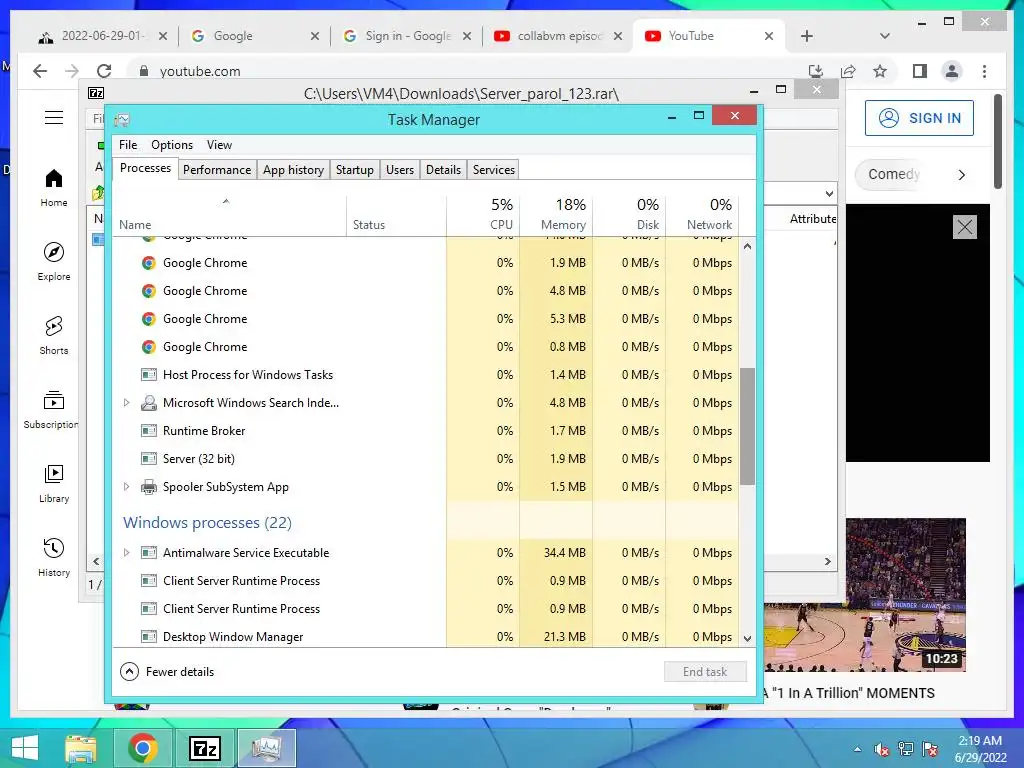Click 7-Zip horizontal scrollbar right arrow
1024x768 pixels.
(827, 561)
